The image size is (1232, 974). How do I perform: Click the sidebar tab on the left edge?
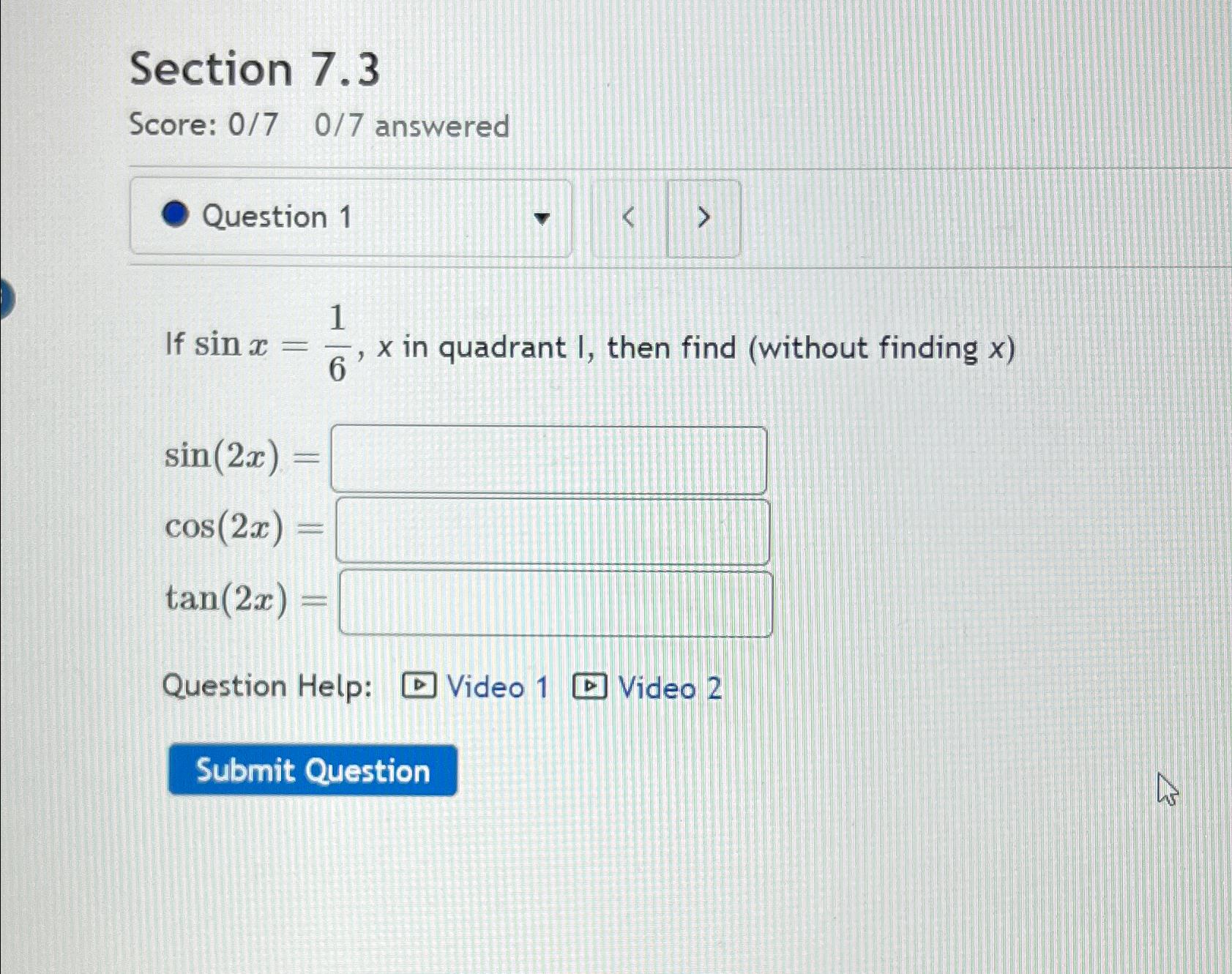click(x=4, y=299)
